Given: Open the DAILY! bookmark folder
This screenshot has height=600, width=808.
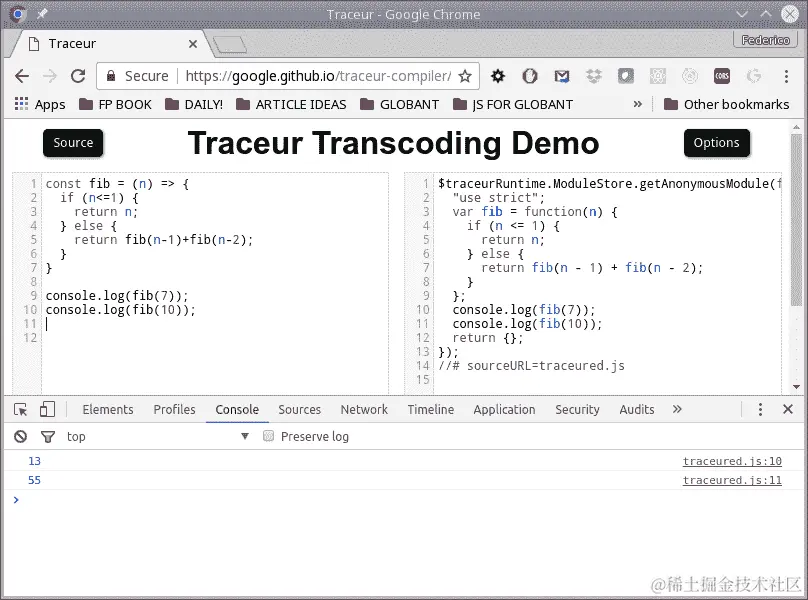Looking at the screenshot, I should coord(194,104).
